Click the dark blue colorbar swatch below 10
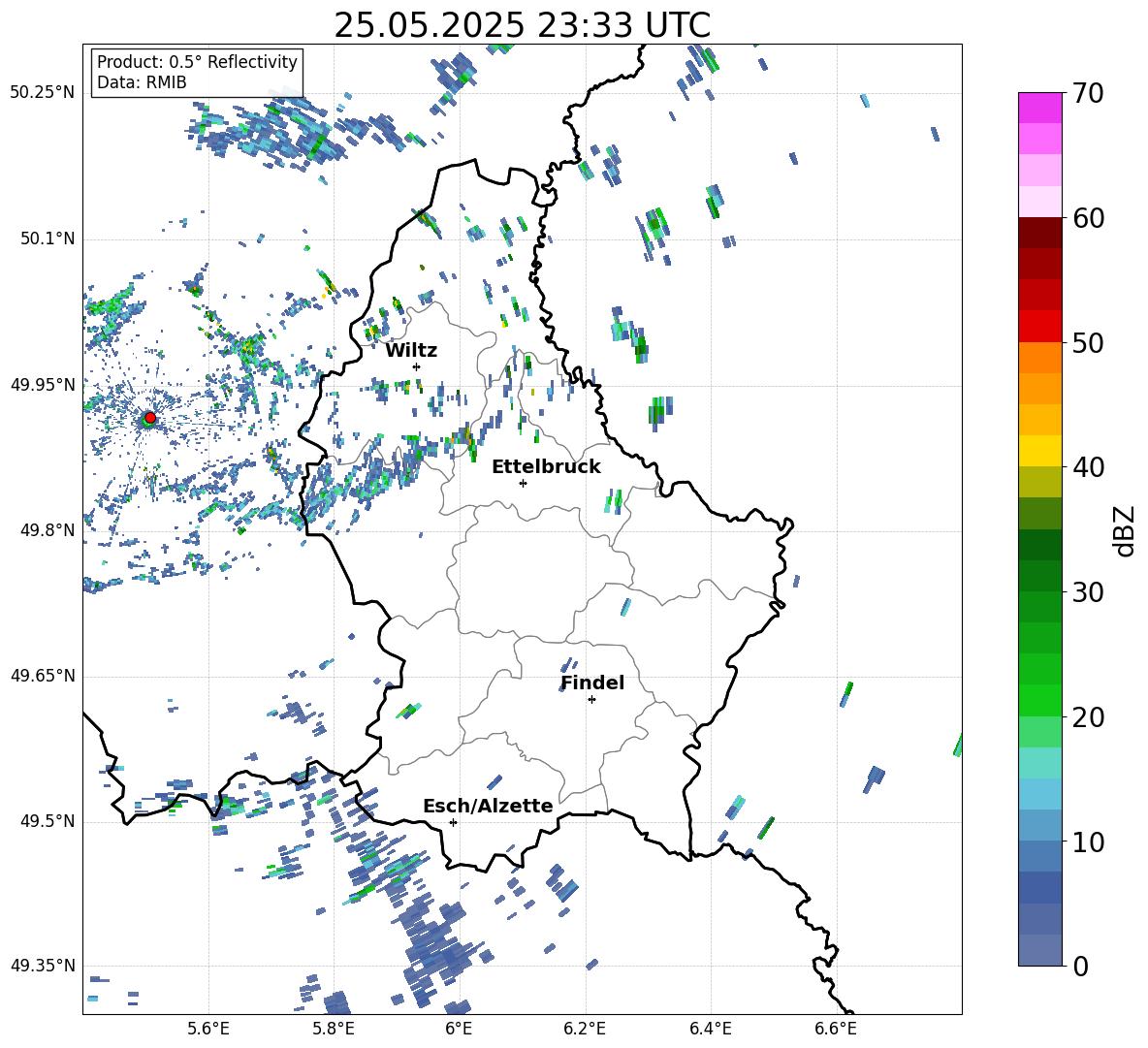Image resolution: width=1148 pixels, height=1048 pixels. point(1039,887)
